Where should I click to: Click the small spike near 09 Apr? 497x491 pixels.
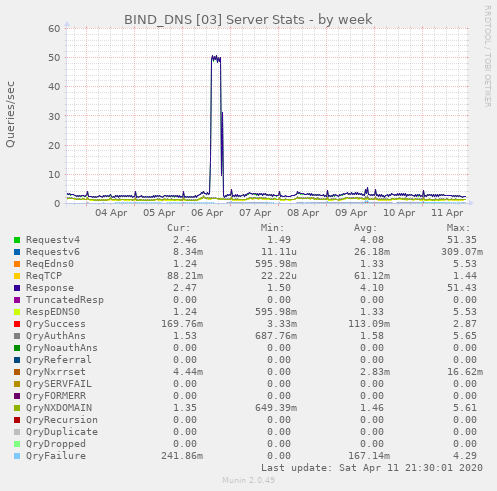coord(367,190)
